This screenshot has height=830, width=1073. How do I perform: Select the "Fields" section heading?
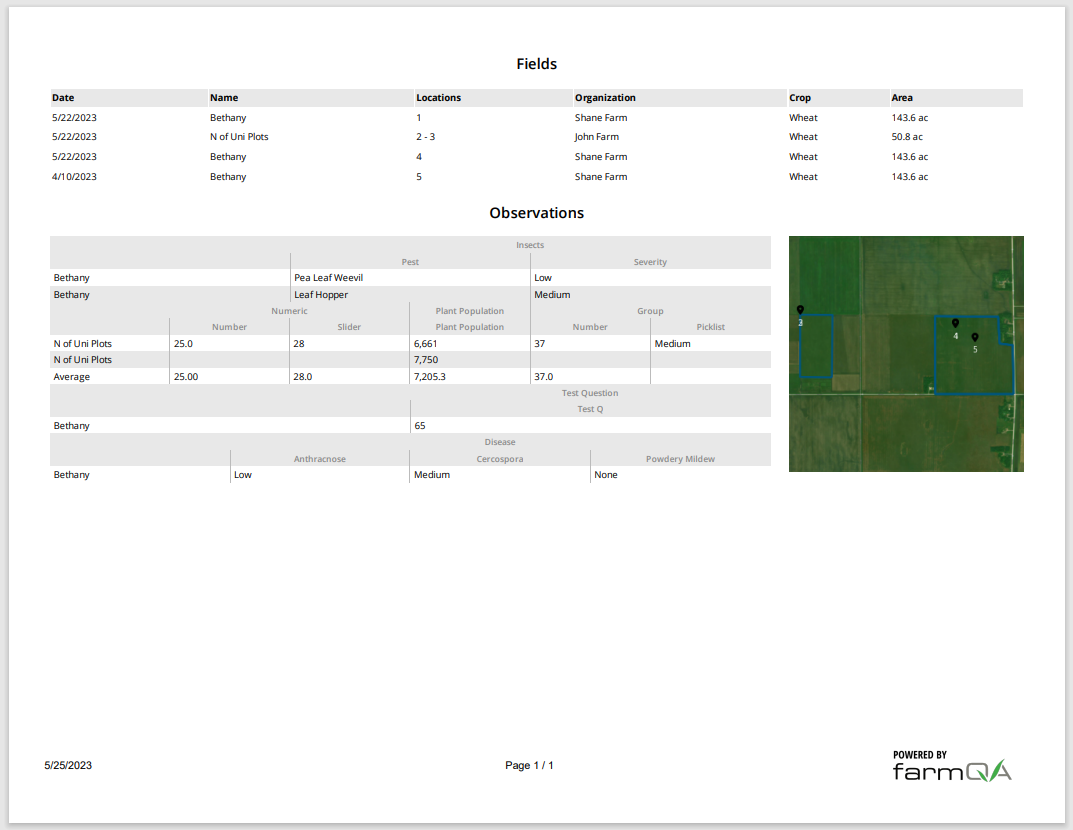[536, 64]
